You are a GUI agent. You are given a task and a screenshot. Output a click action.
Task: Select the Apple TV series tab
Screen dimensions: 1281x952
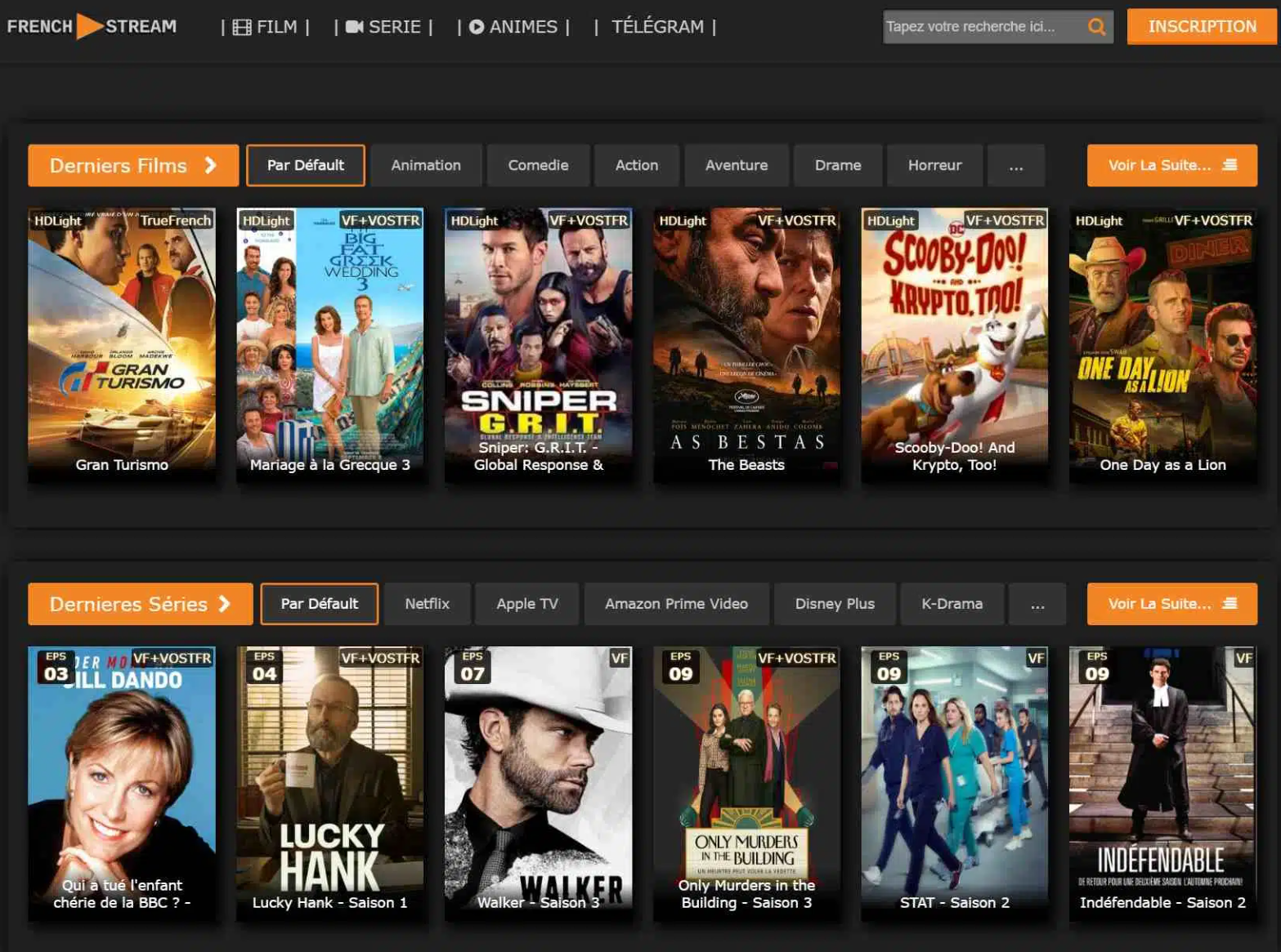(x=527, y=604)
